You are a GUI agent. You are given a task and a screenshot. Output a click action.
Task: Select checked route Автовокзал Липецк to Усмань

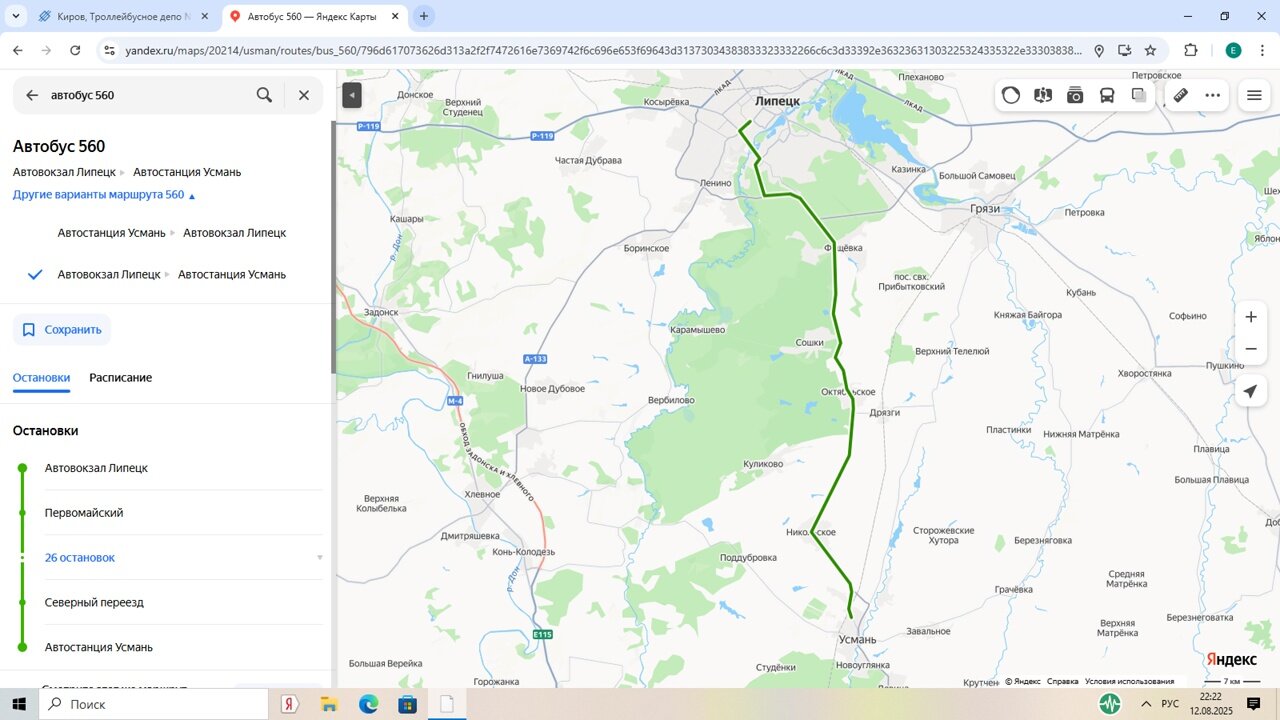click(172, 274)
